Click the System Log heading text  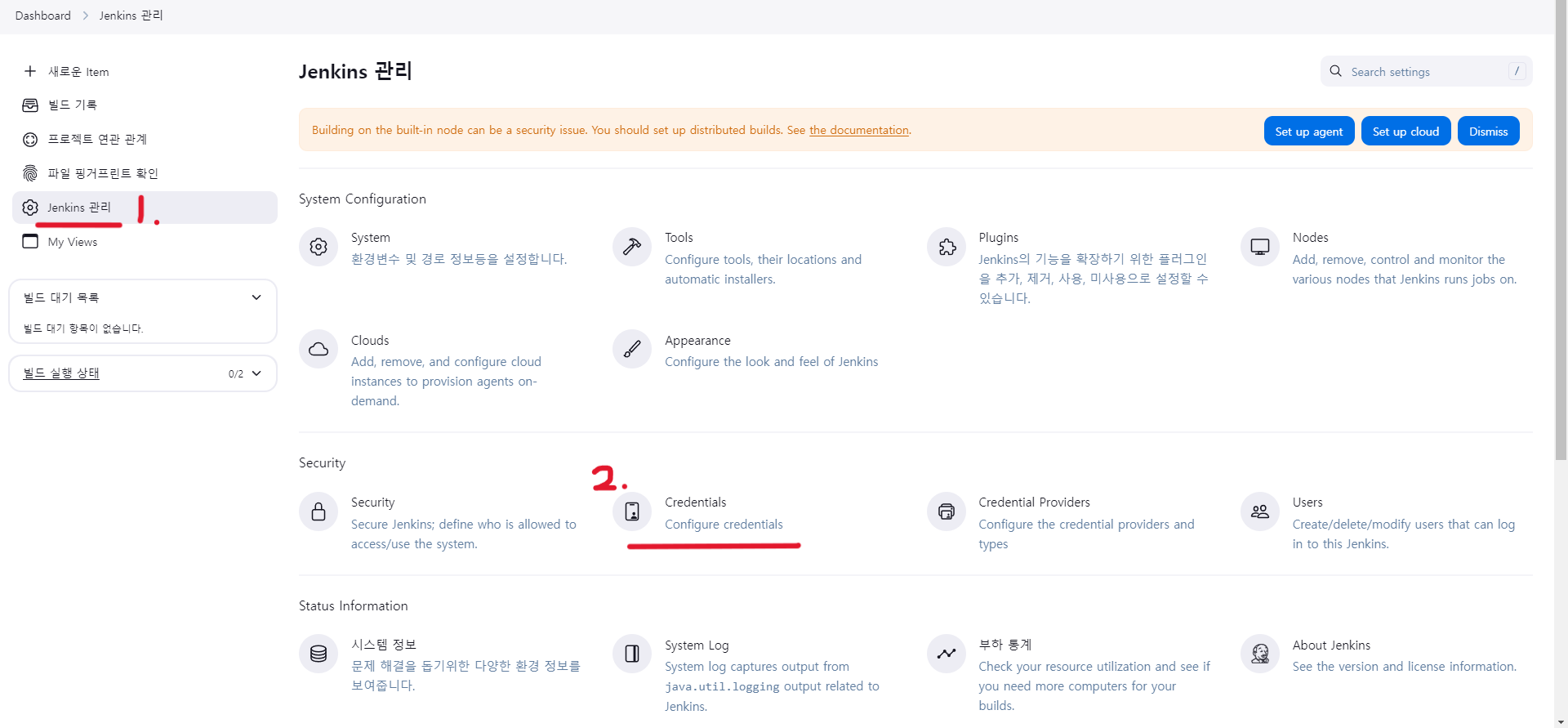point(697,645)
